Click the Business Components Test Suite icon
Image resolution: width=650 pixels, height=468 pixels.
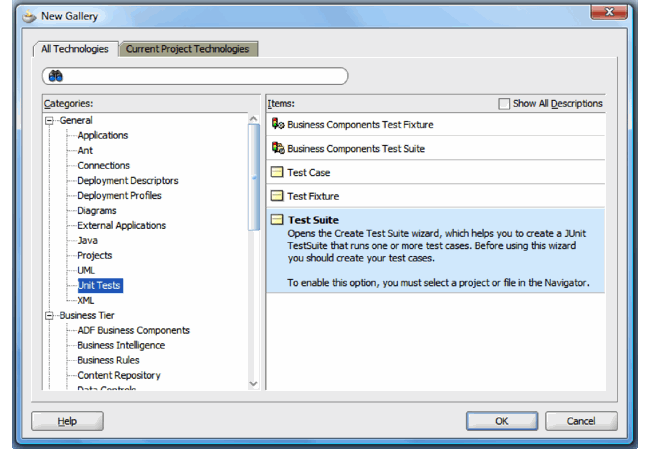point(278,148)
